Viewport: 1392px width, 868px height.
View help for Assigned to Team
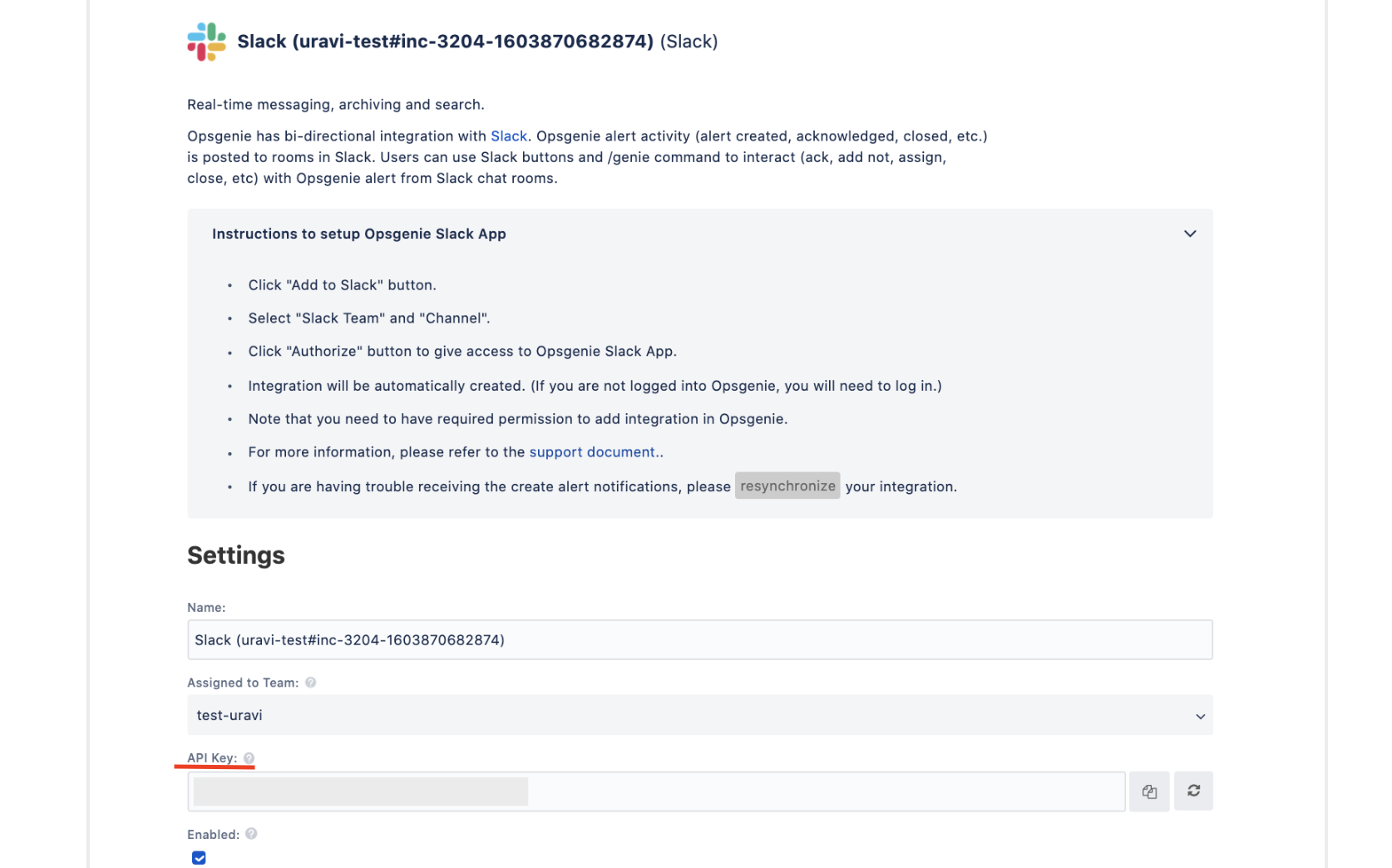(311, 682)
